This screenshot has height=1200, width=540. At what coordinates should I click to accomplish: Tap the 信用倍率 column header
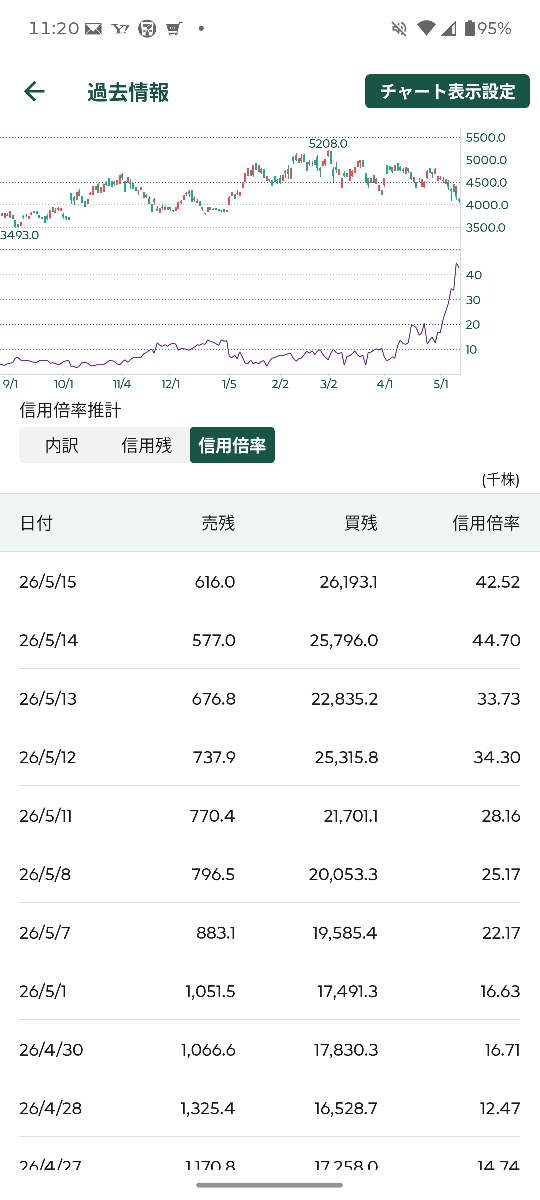486,523
